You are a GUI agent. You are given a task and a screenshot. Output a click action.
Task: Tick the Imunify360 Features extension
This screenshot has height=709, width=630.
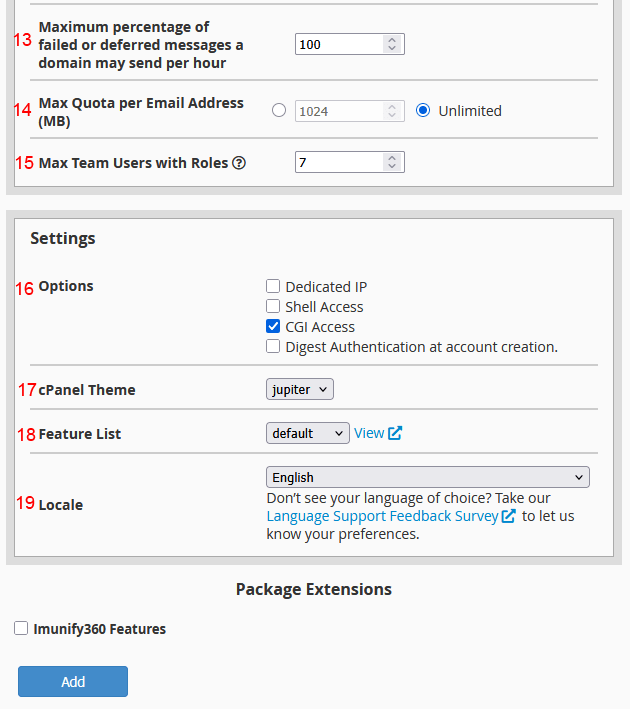21,629
